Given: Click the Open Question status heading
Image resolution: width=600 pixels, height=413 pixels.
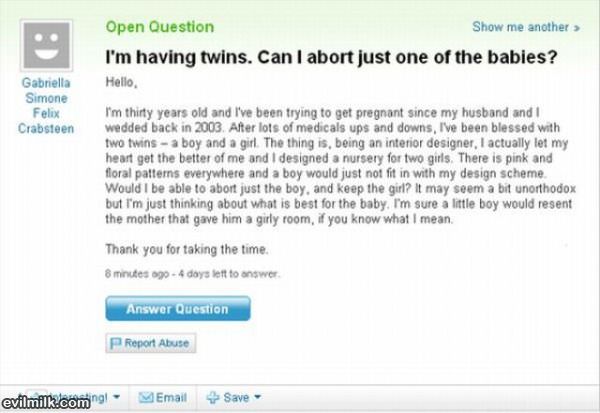Looking at the screenshot, I should (160, 27).
